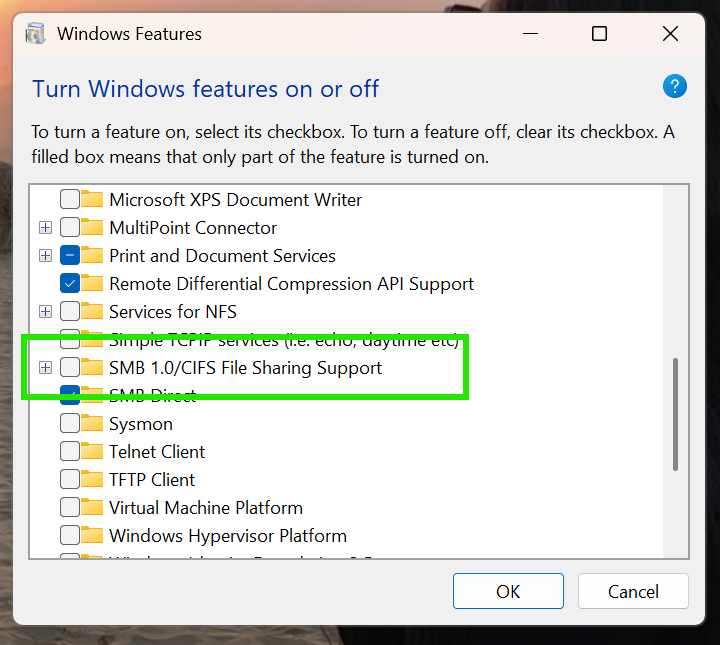Select 'Virtual Machine Platform' label text

(206, 508)
